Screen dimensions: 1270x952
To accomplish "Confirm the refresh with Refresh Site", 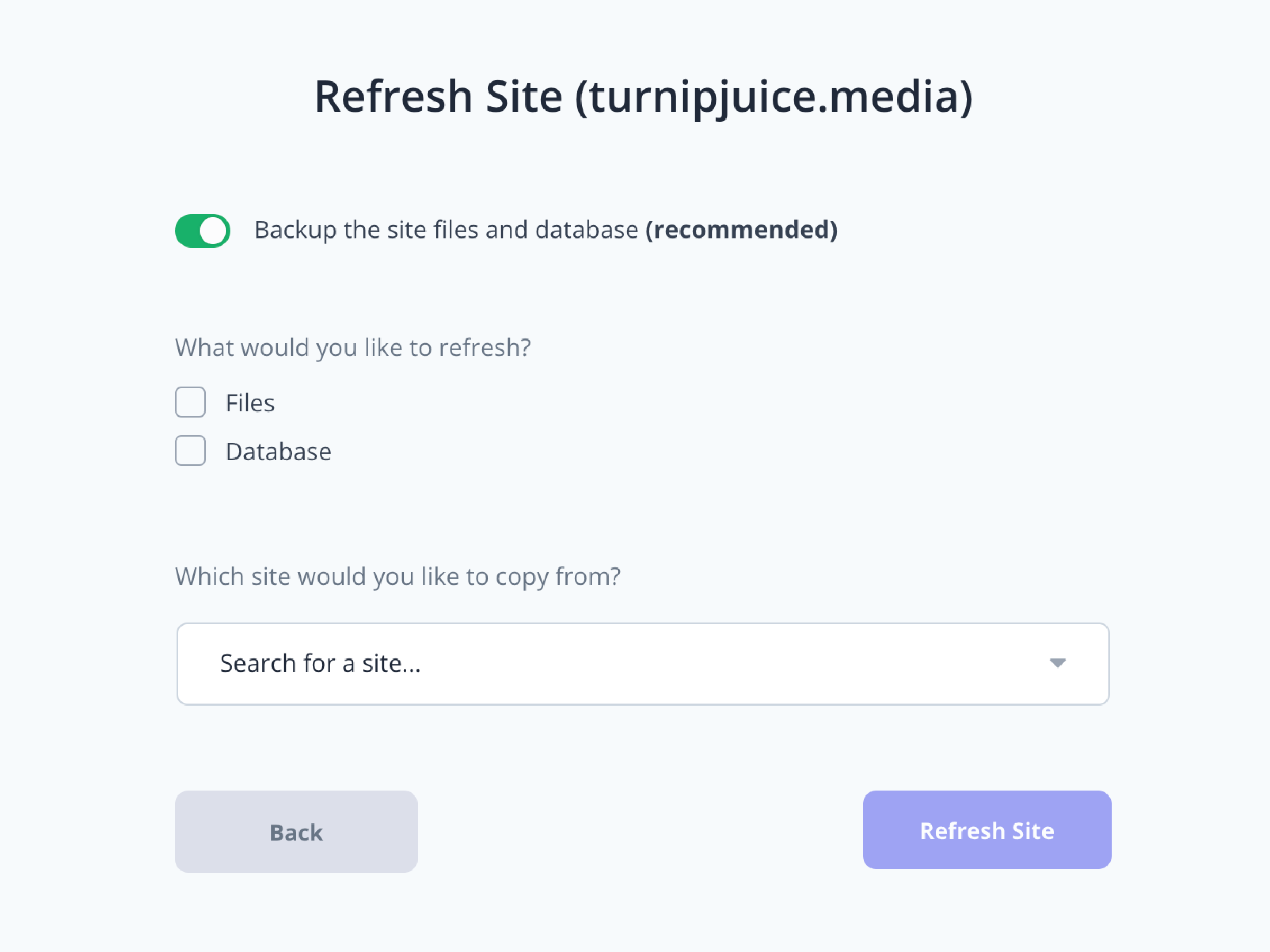I will coord(986,830).
